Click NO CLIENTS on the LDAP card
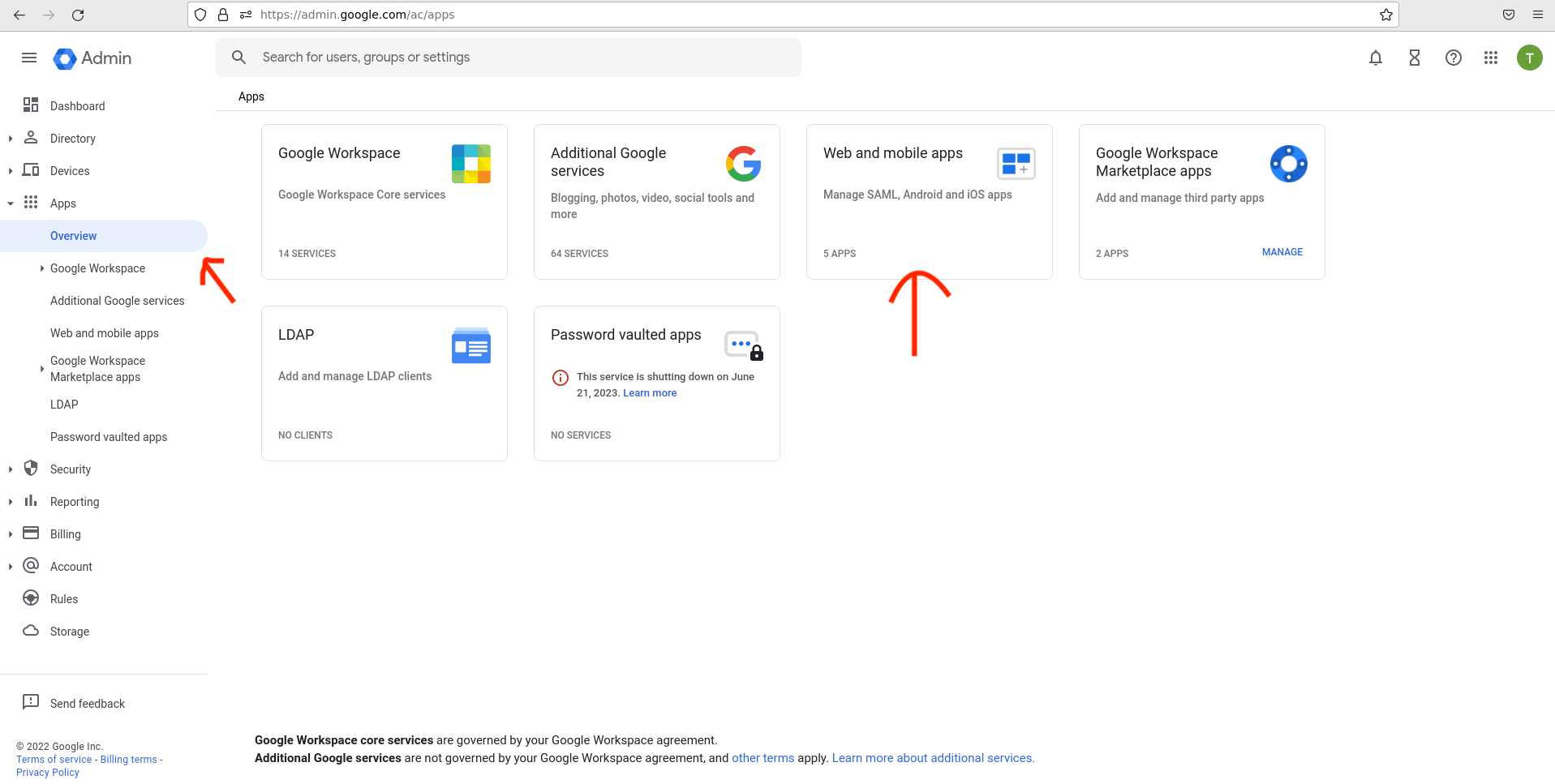This screenshot has height=784, width=1555. (305, 435)
